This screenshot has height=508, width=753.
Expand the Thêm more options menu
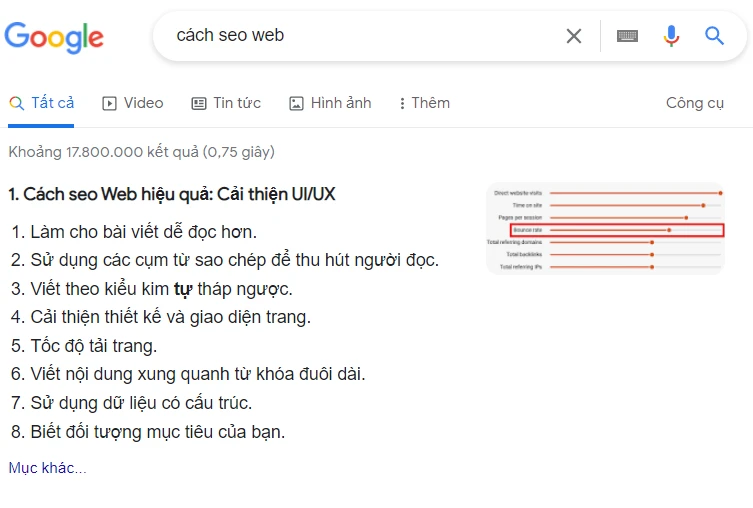425,103
